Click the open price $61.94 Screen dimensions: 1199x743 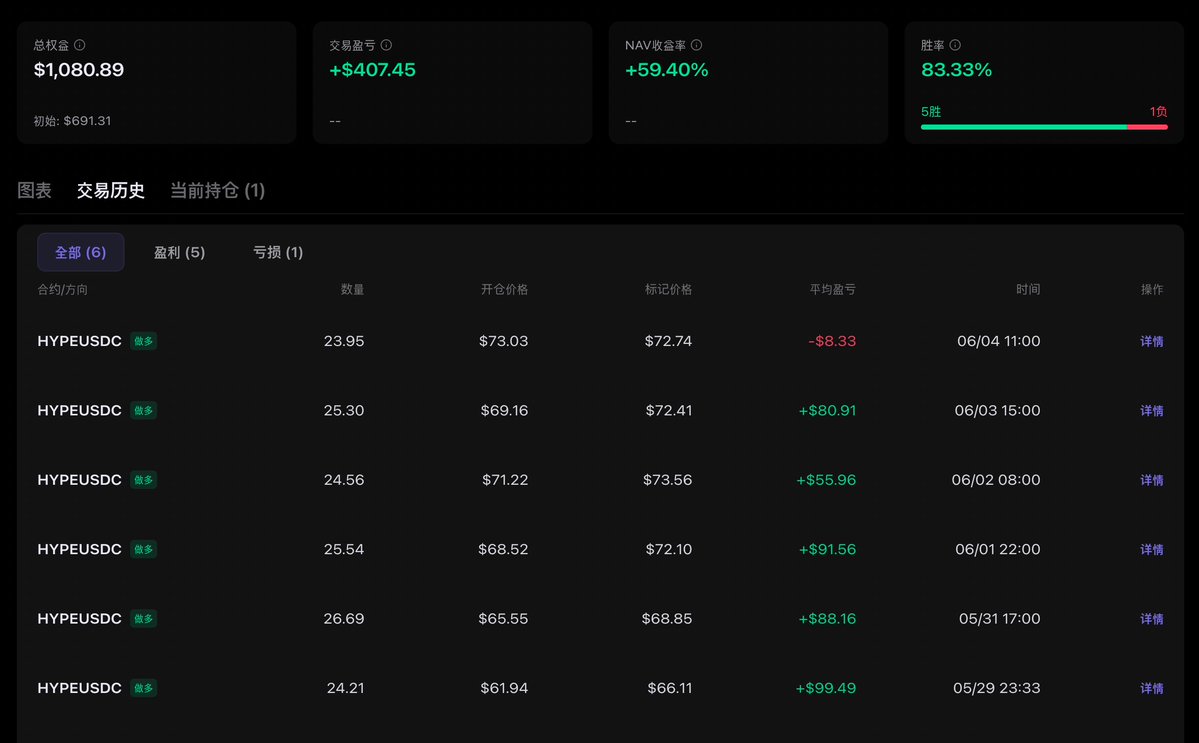click(x=505, y=688)
